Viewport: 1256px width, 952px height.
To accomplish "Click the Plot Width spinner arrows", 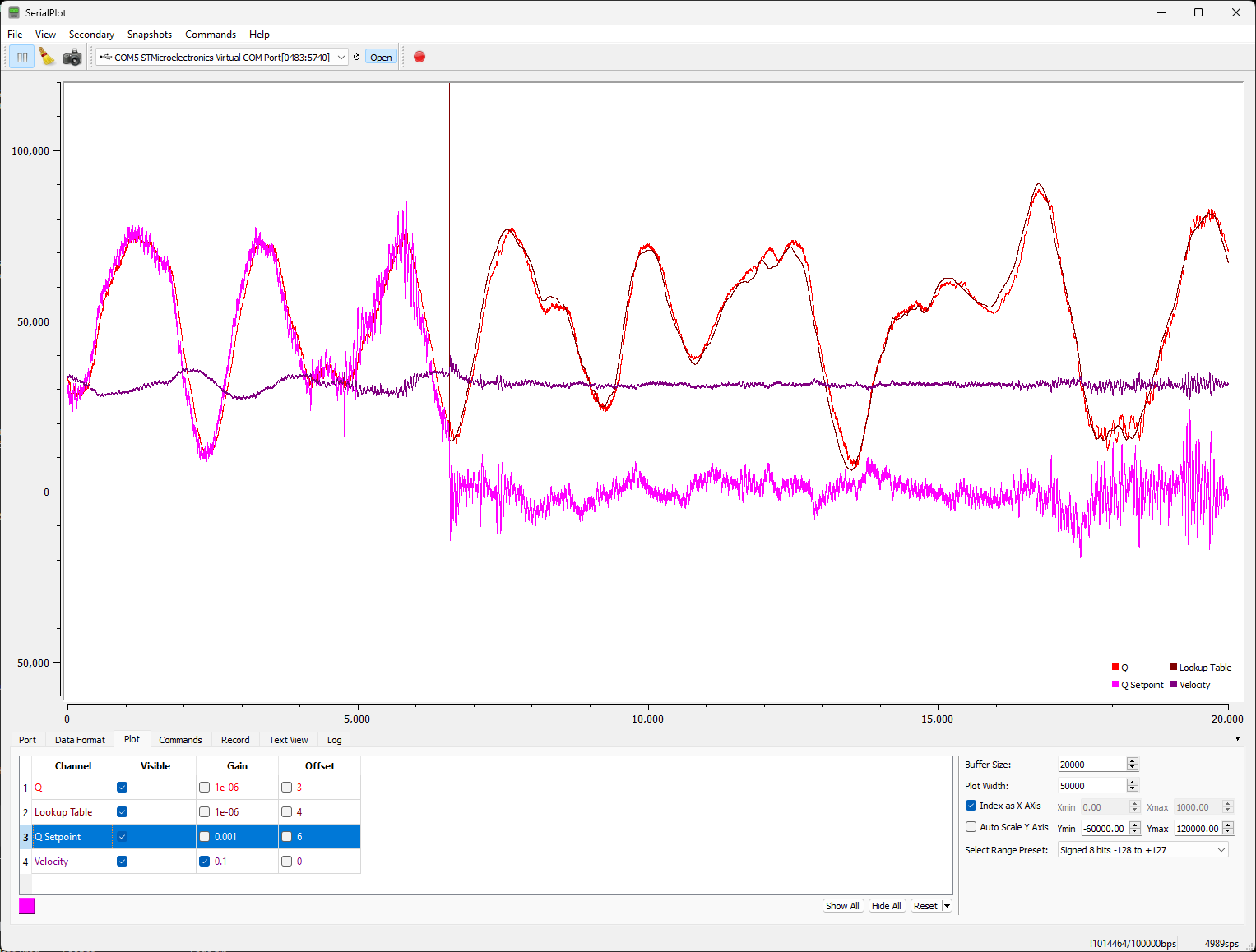I will tap(1133, 785).
